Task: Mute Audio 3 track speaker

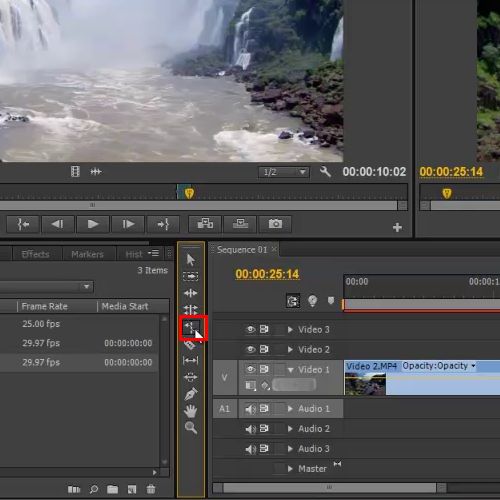Action: (x=250, y=449)
